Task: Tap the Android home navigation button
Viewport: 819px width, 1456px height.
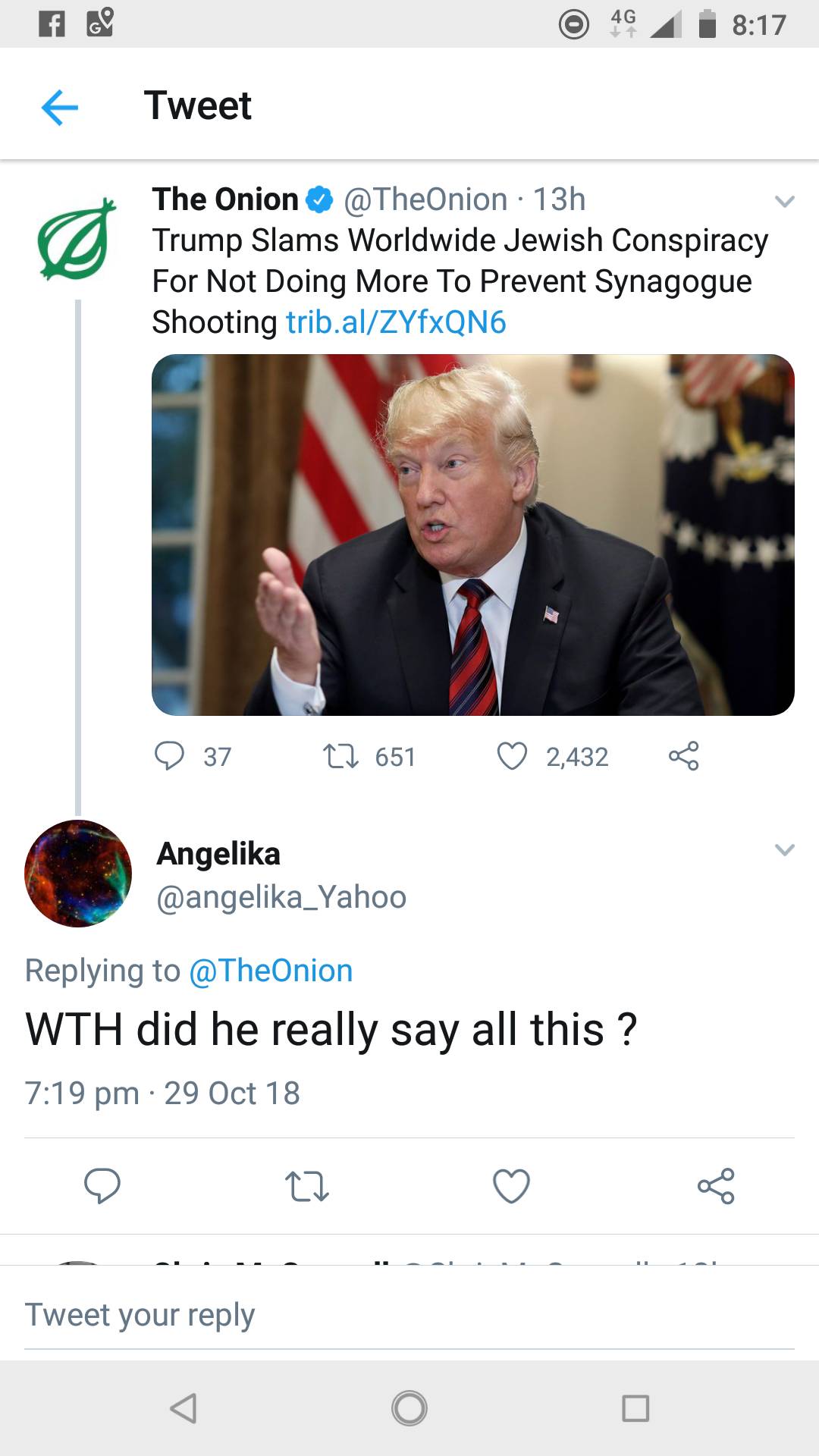Action: click(409, 1408)
